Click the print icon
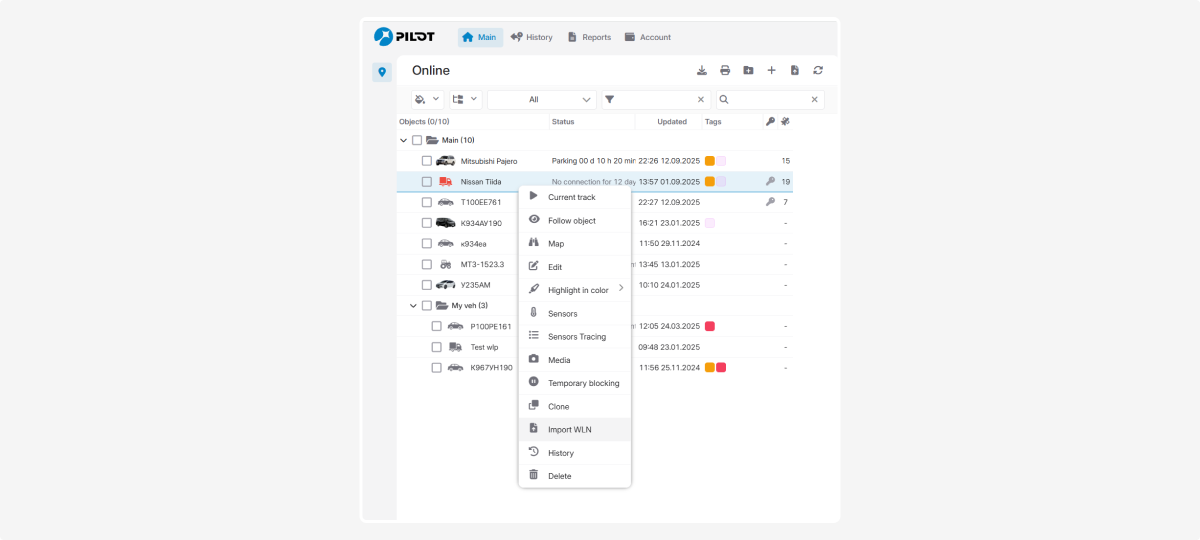The width and height of the screenshot is (1200, 540). pyautogui.click(x=725, y=70)
